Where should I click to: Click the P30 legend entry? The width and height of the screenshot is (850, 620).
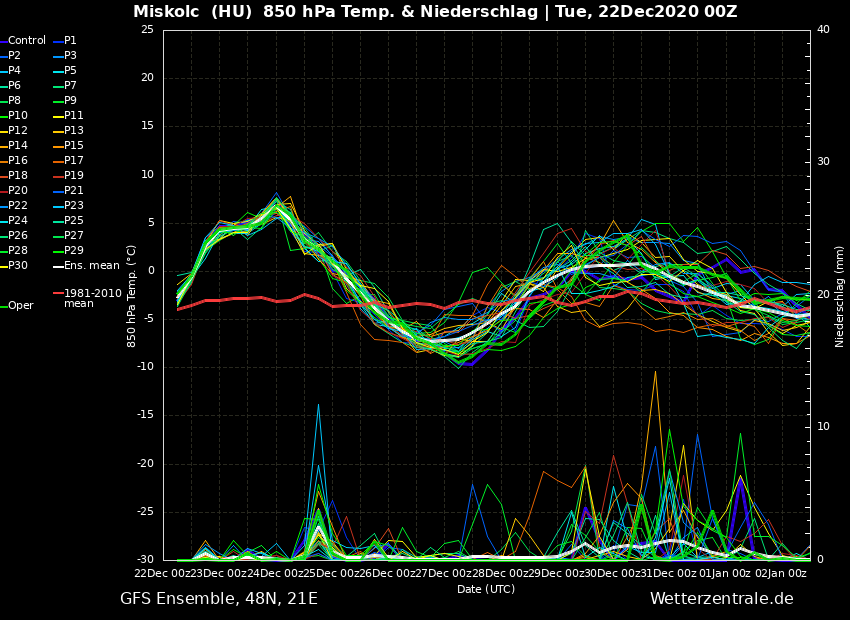tap(18, 266)
